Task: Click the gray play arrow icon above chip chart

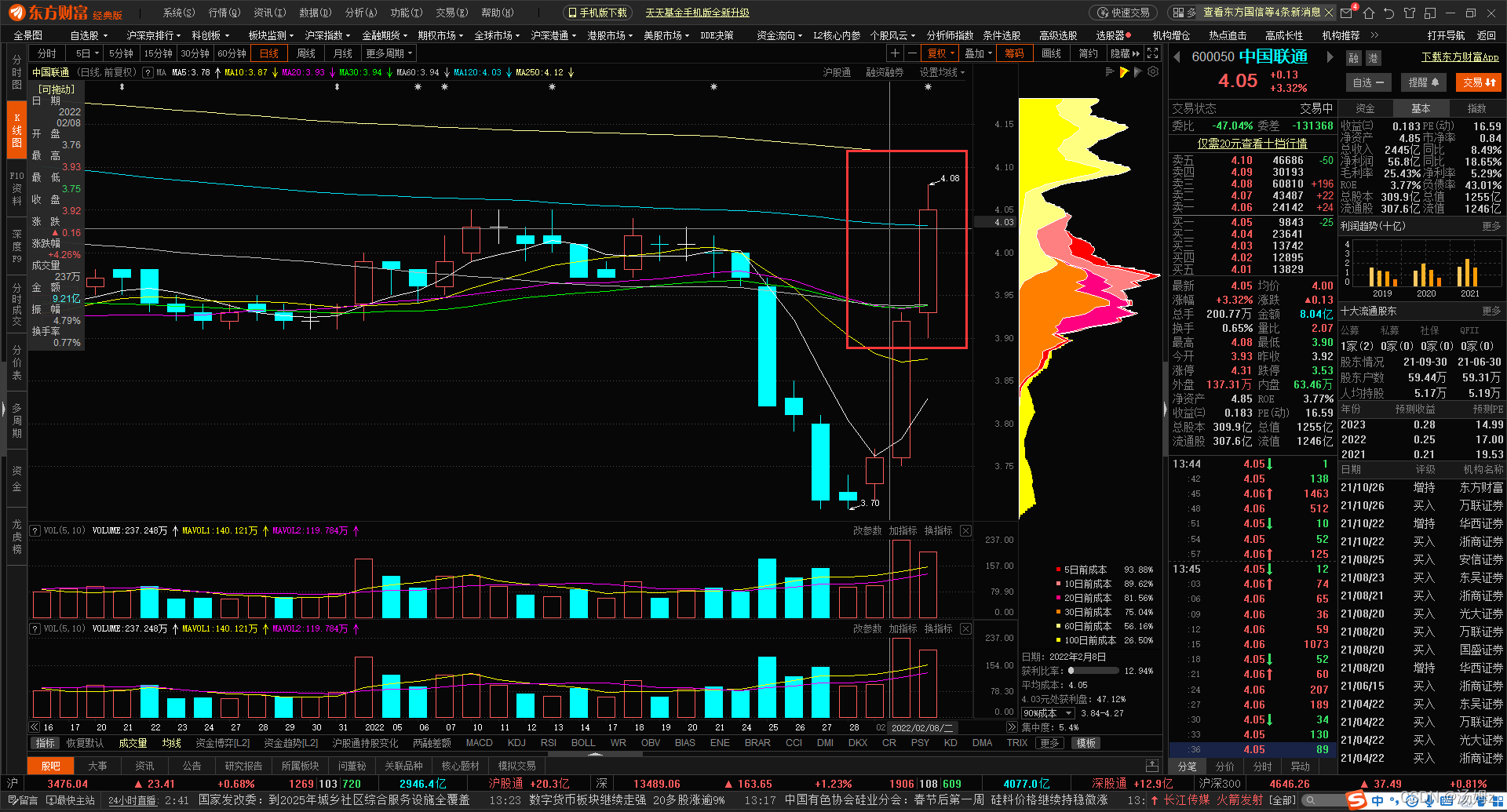Action: pyautogui.click(x=1138, y=72)
